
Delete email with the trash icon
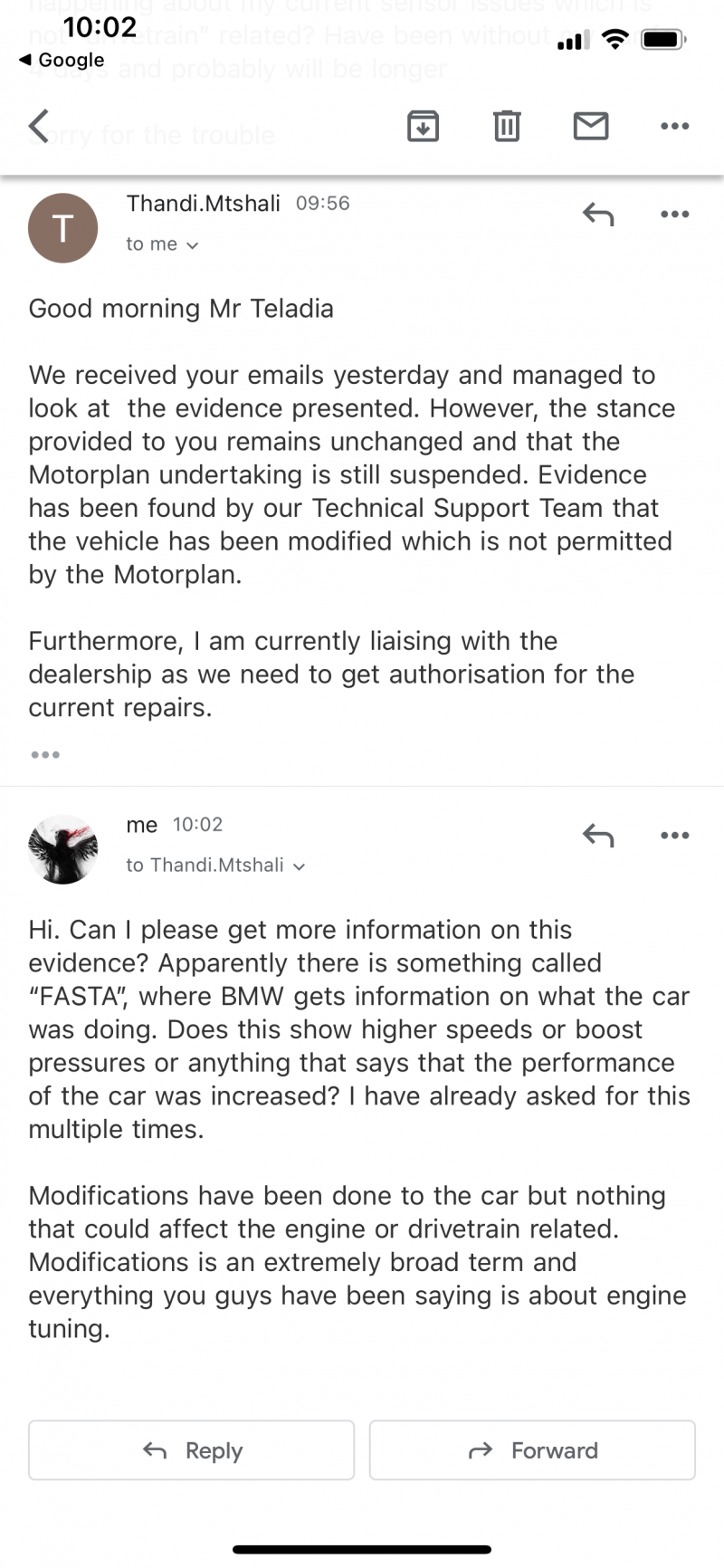(507, 126)
